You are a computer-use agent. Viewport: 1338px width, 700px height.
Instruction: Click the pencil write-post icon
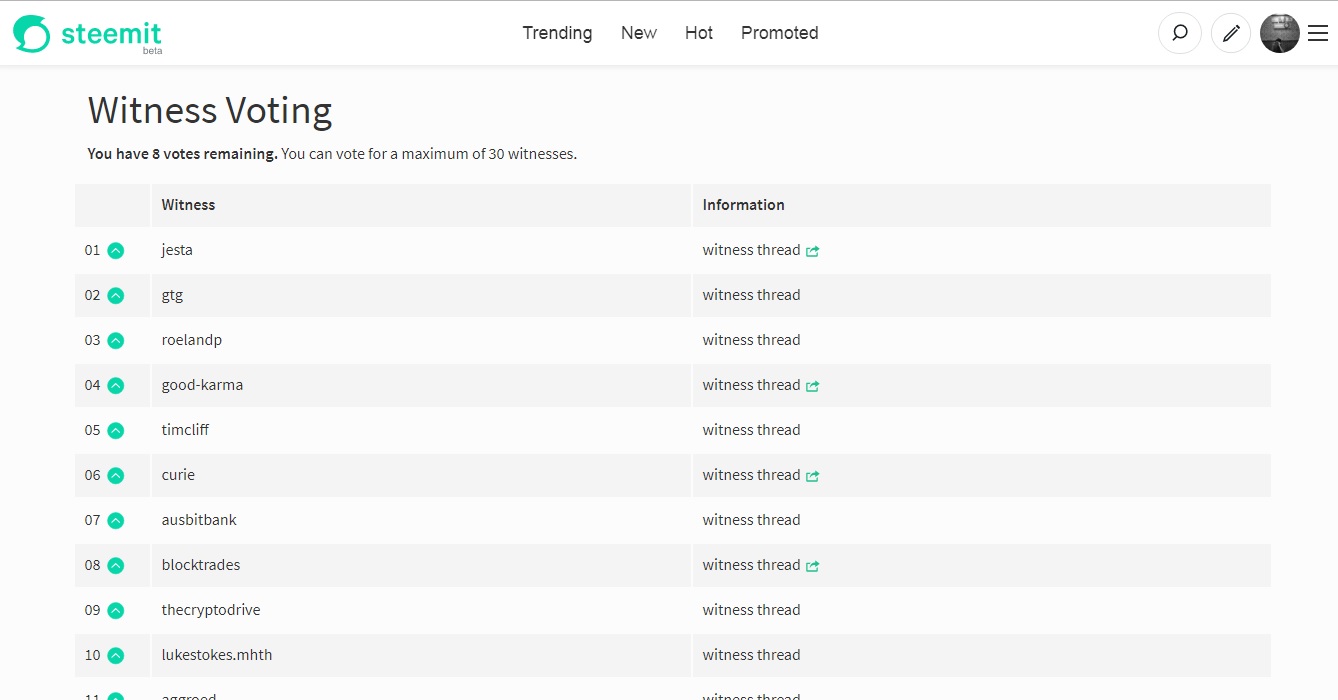pyautogui.click(x=1231, y=33)
